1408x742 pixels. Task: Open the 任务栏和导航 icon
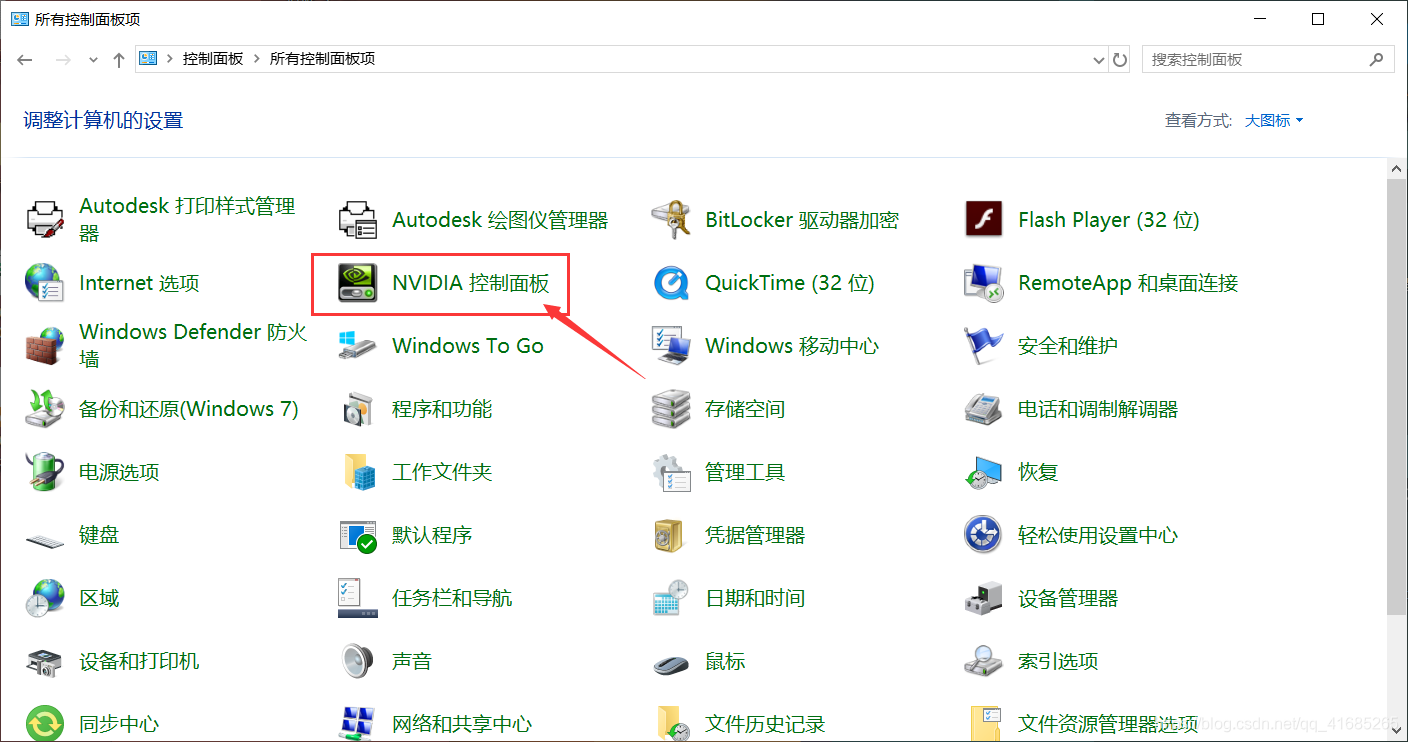(x=357, y=598)
